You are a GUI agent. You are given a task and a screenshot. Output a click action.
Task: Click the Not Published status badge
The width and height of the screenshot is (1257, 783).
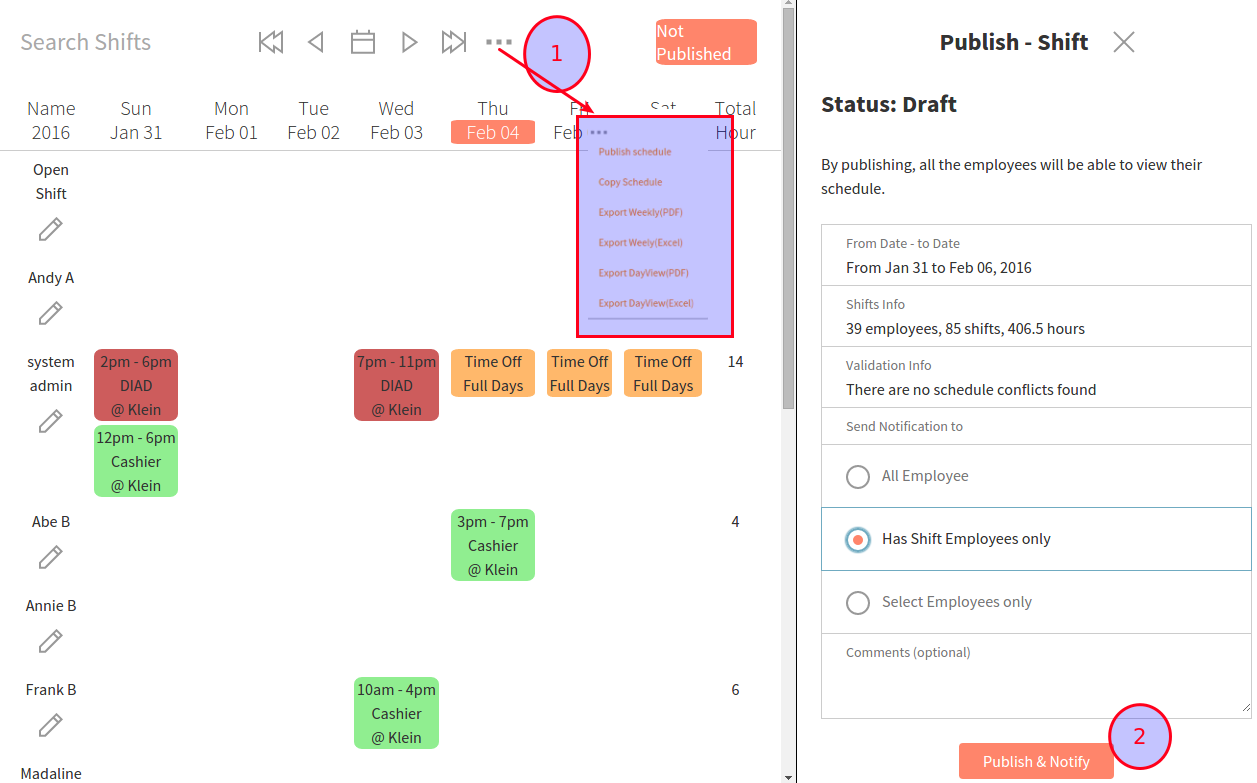coord(705,42)
